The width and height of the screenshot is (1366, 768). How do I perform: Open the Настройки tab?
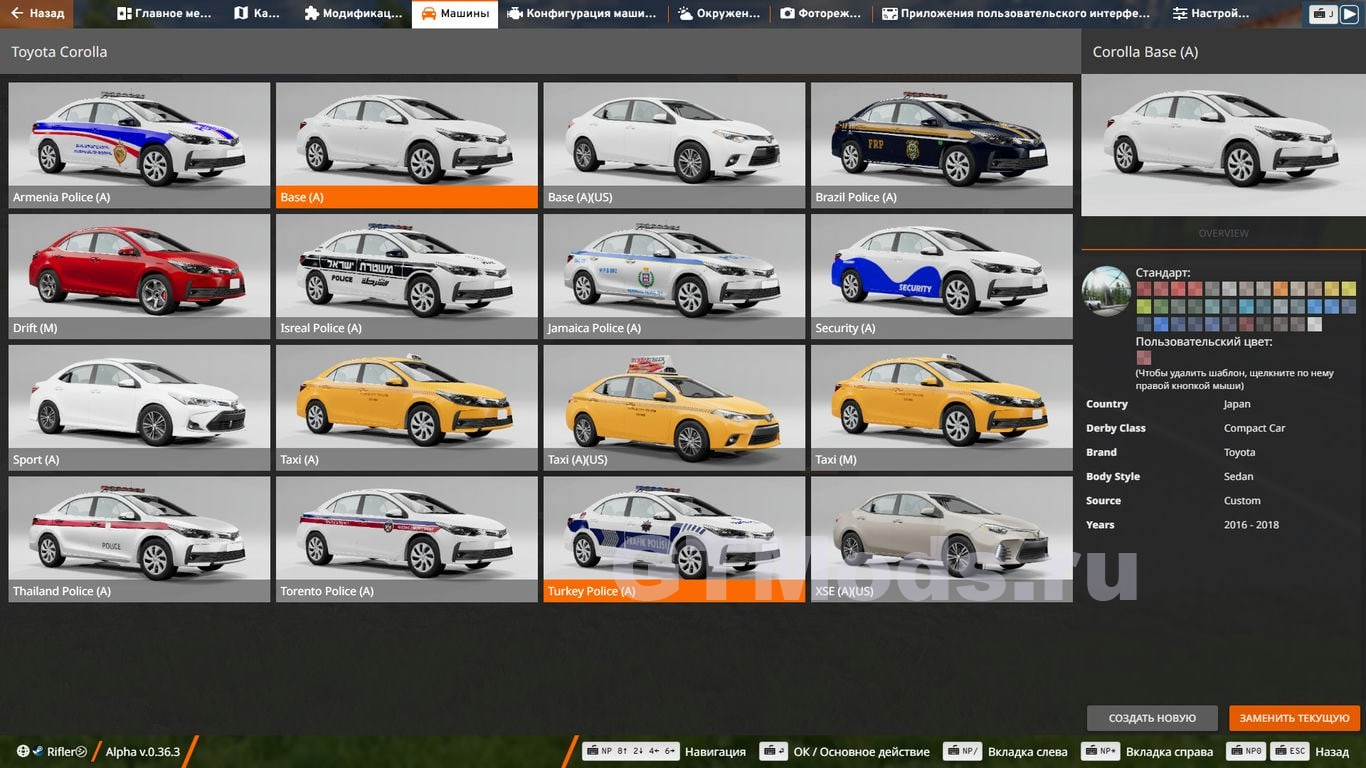(x=1211, y=14)
